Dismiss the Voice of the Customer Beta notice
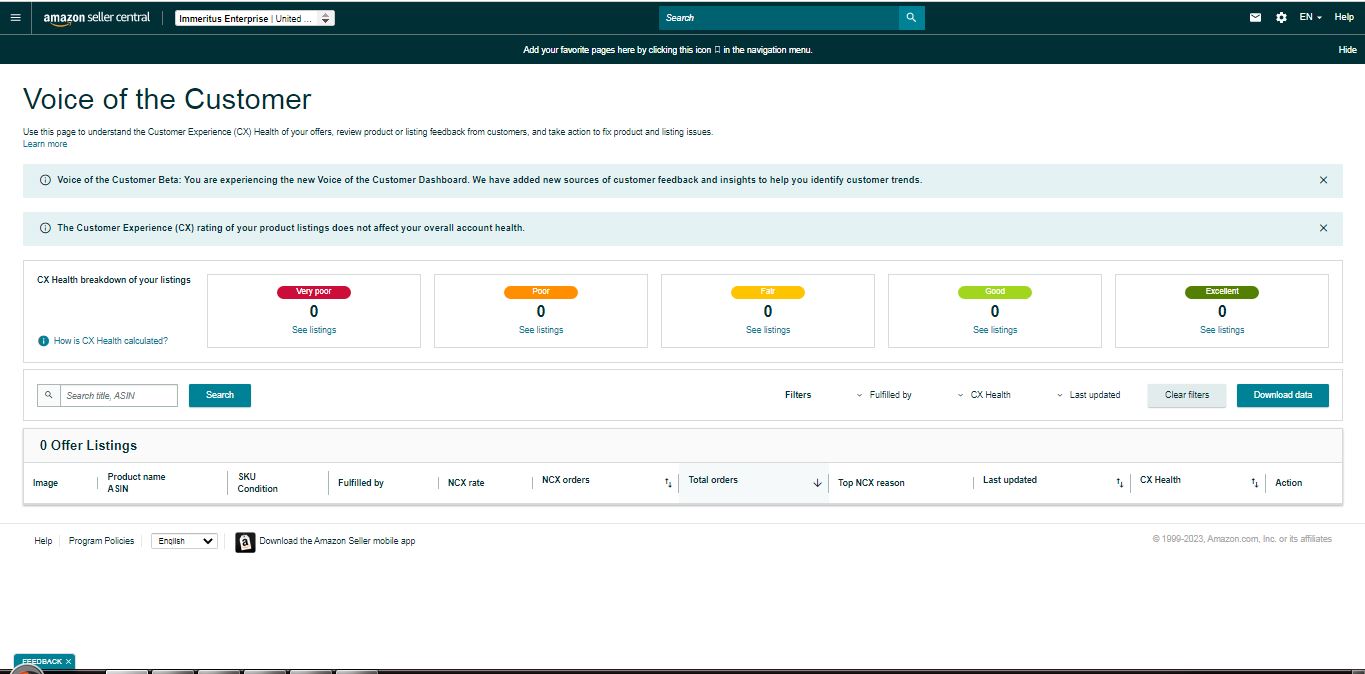The width and height of the screenshot is (1365, 674). 1323,180
